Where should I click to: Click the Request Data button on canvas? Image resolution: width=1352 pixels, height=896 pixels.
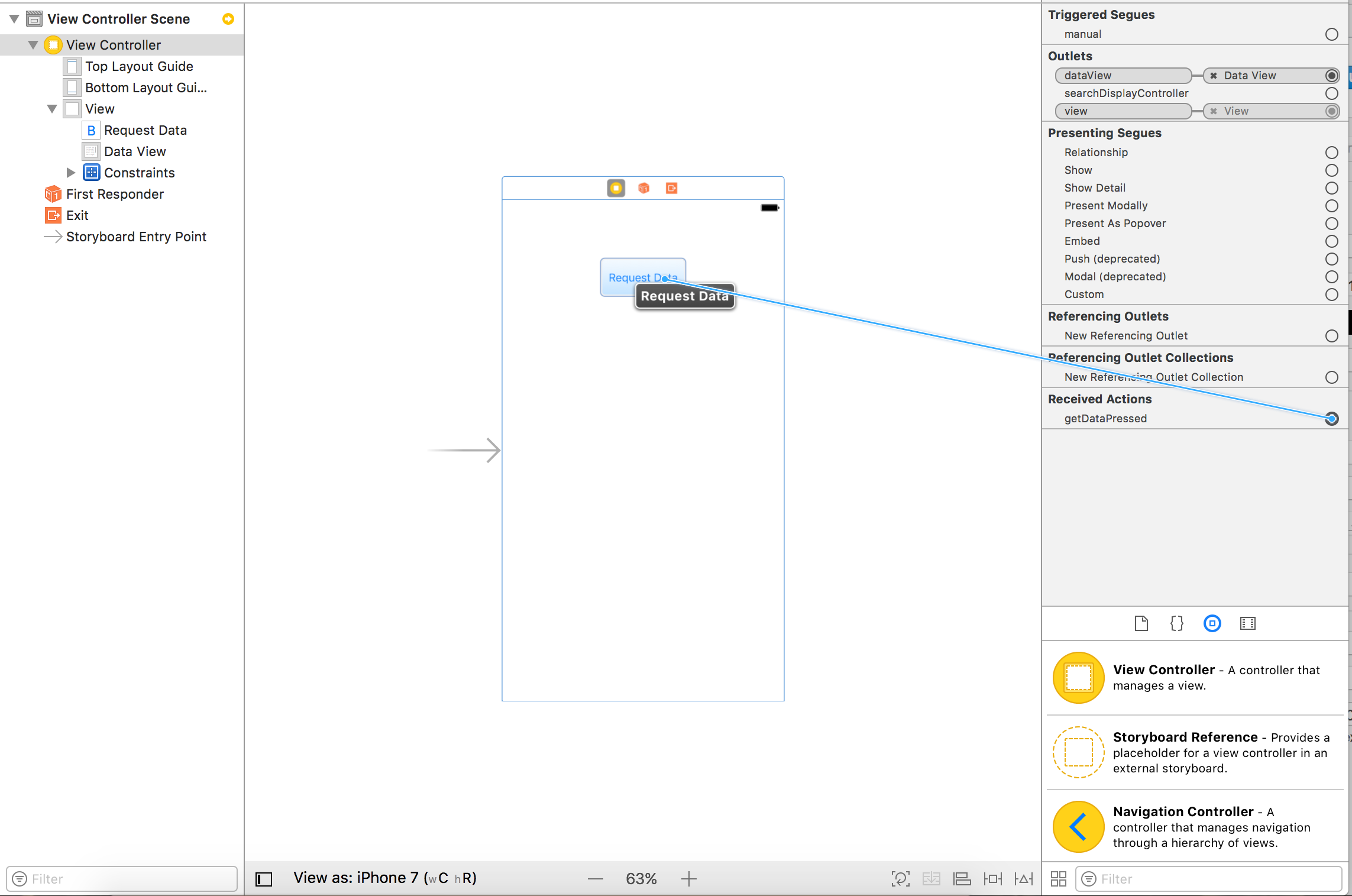(627, 277)
